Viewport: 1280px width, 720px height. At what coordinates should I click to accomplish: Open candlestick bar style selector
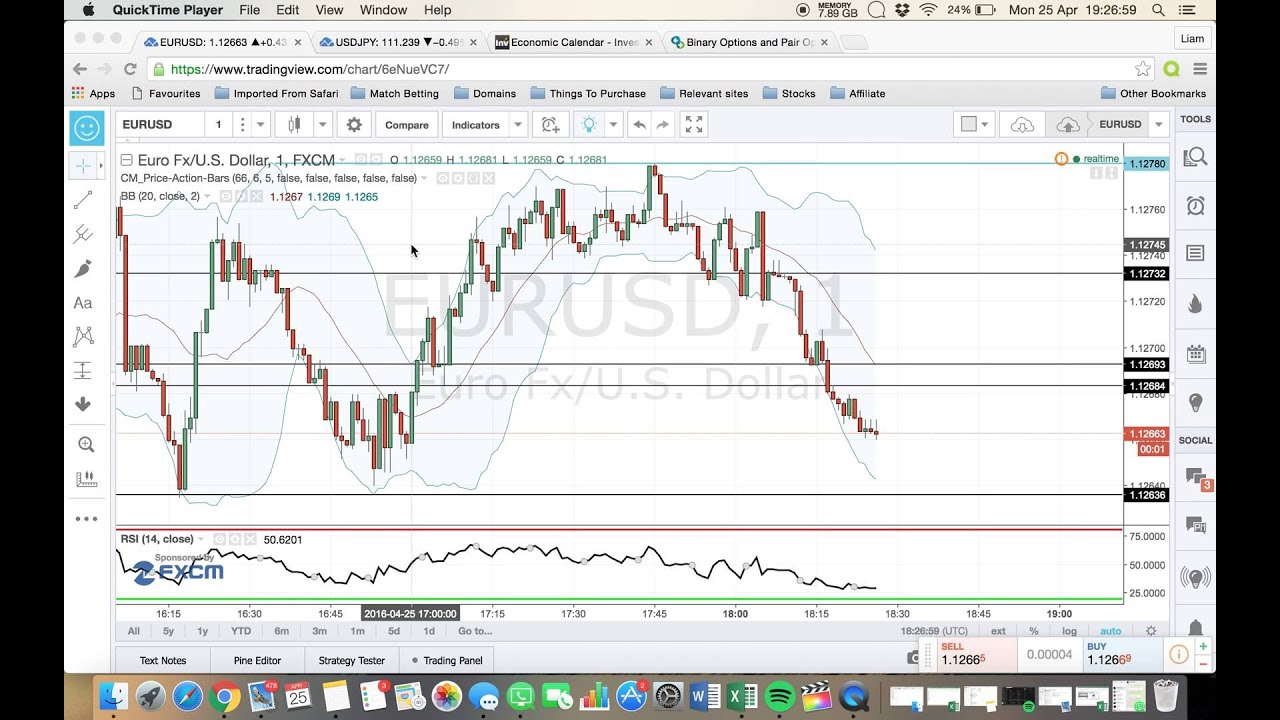pyautogui.click(x=294, y=125)
